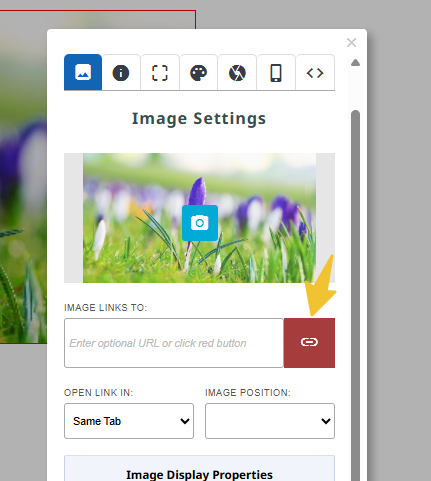Expand the Image Position dropdown
This screenshot has height=481, width=431.
(270, 421)
